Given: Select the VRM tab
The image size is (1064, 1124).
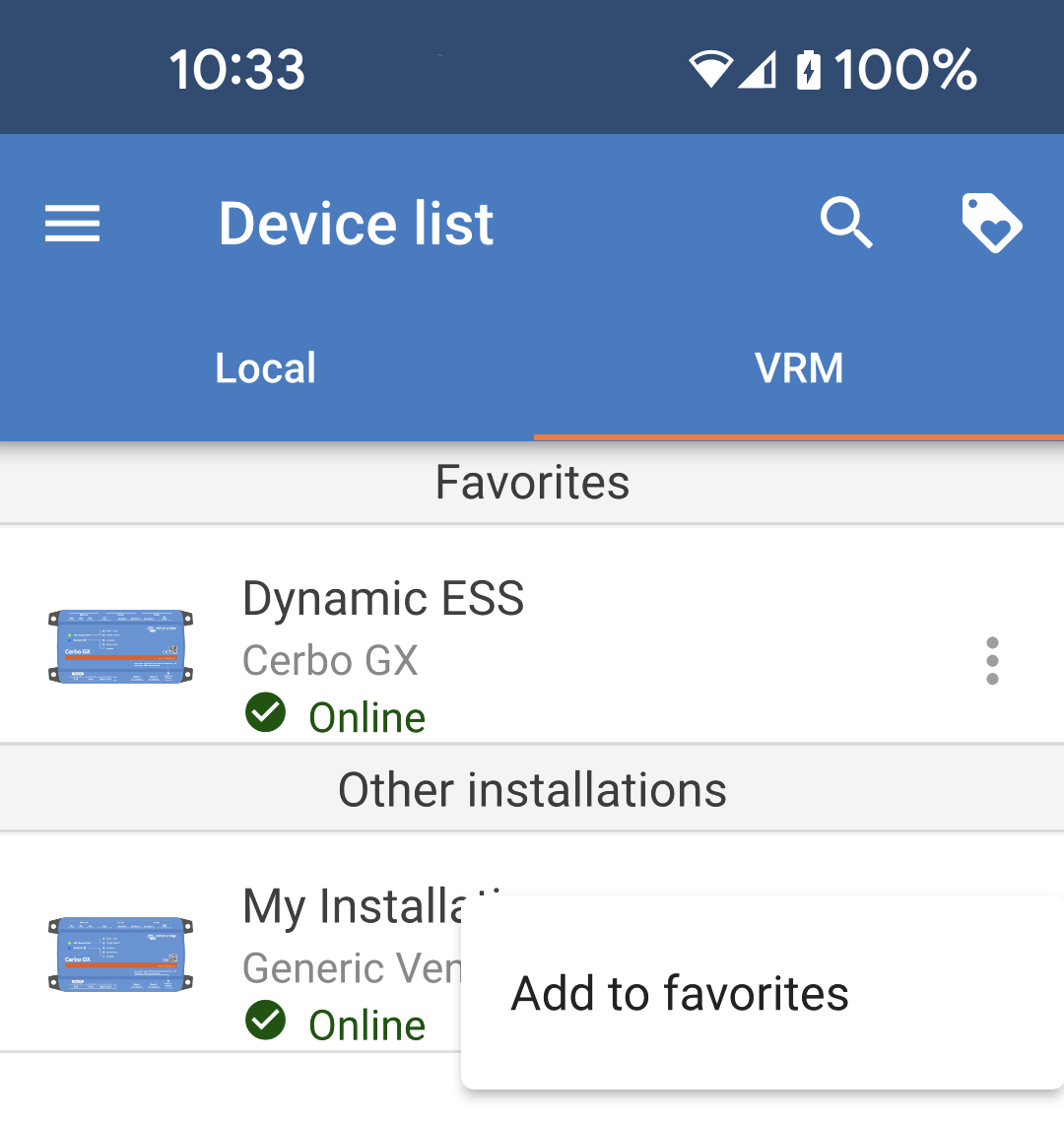Looking at the screenshot, I should pos(798,368).
